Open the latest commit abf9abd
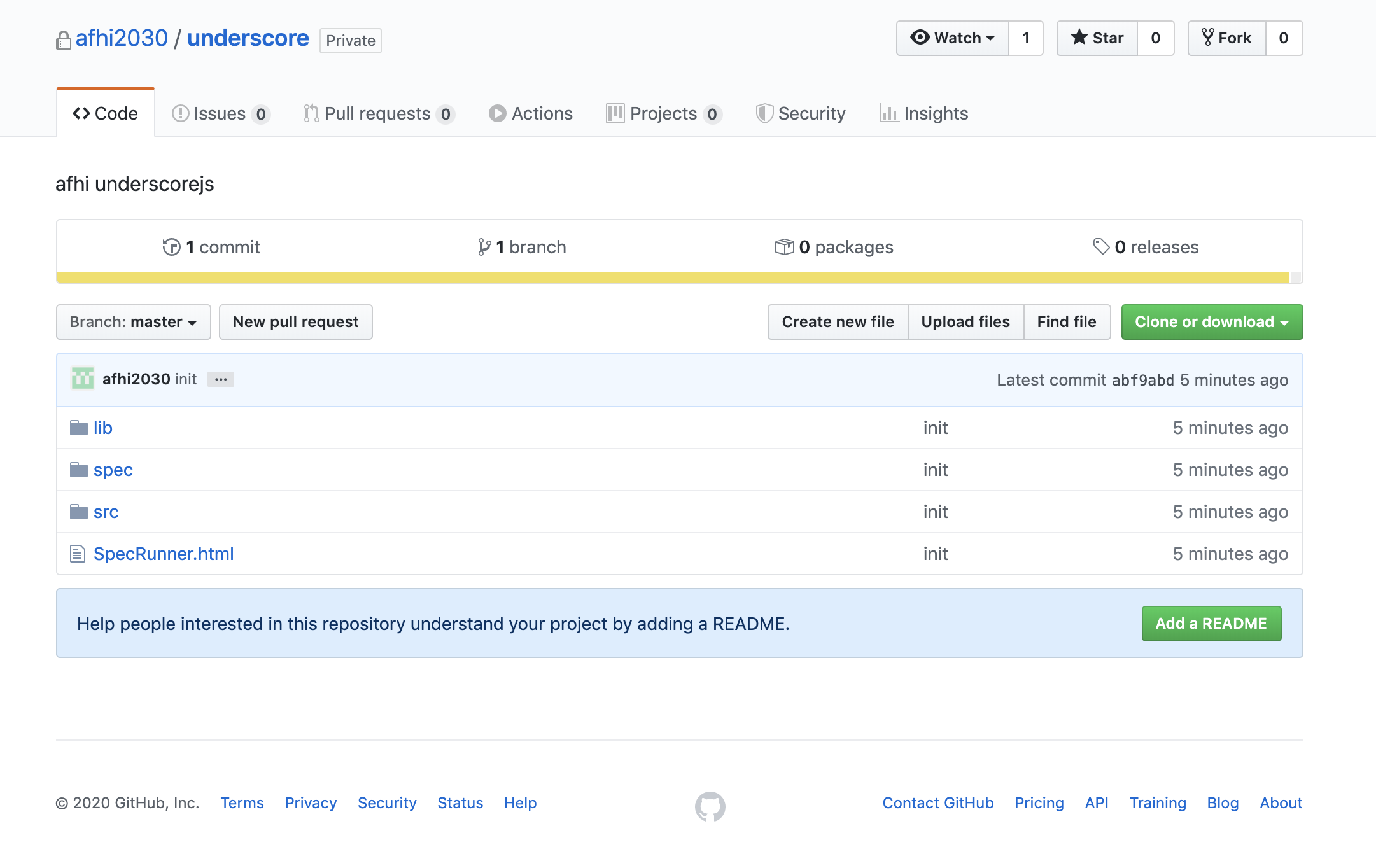This screenshot has width=1376, height=868. pos(1142,380)
